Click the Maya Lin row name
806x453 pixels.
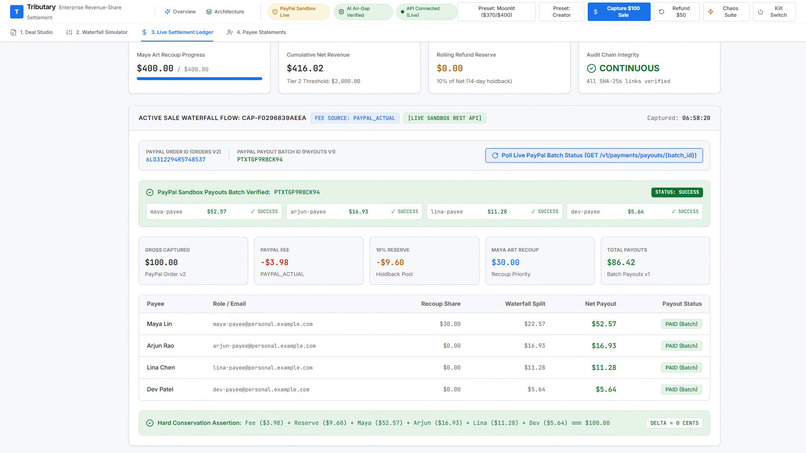click(x=159, y=324)
